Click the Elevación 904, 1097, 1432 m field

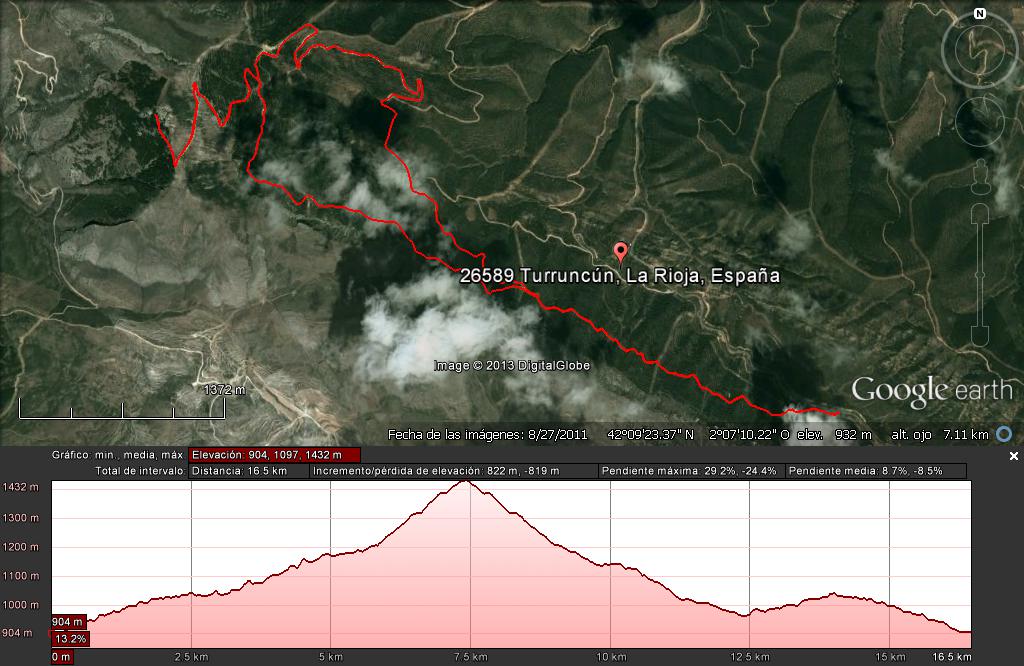tap(274, 455)
